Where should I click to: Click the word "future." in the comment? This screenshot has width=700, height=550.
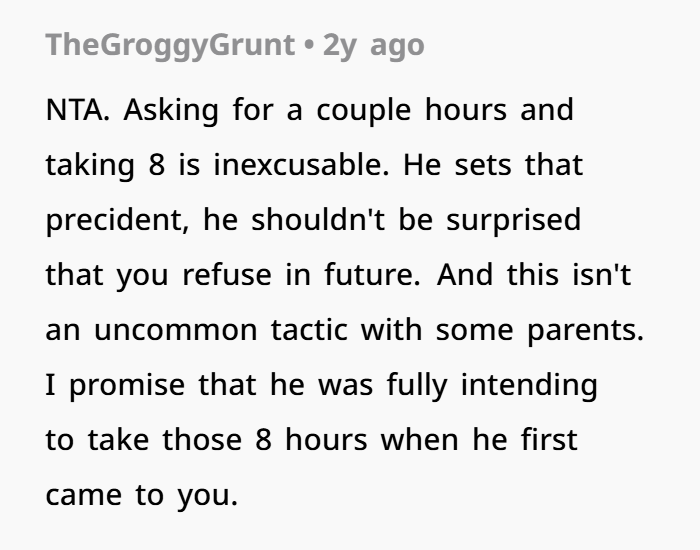[372, 275]
